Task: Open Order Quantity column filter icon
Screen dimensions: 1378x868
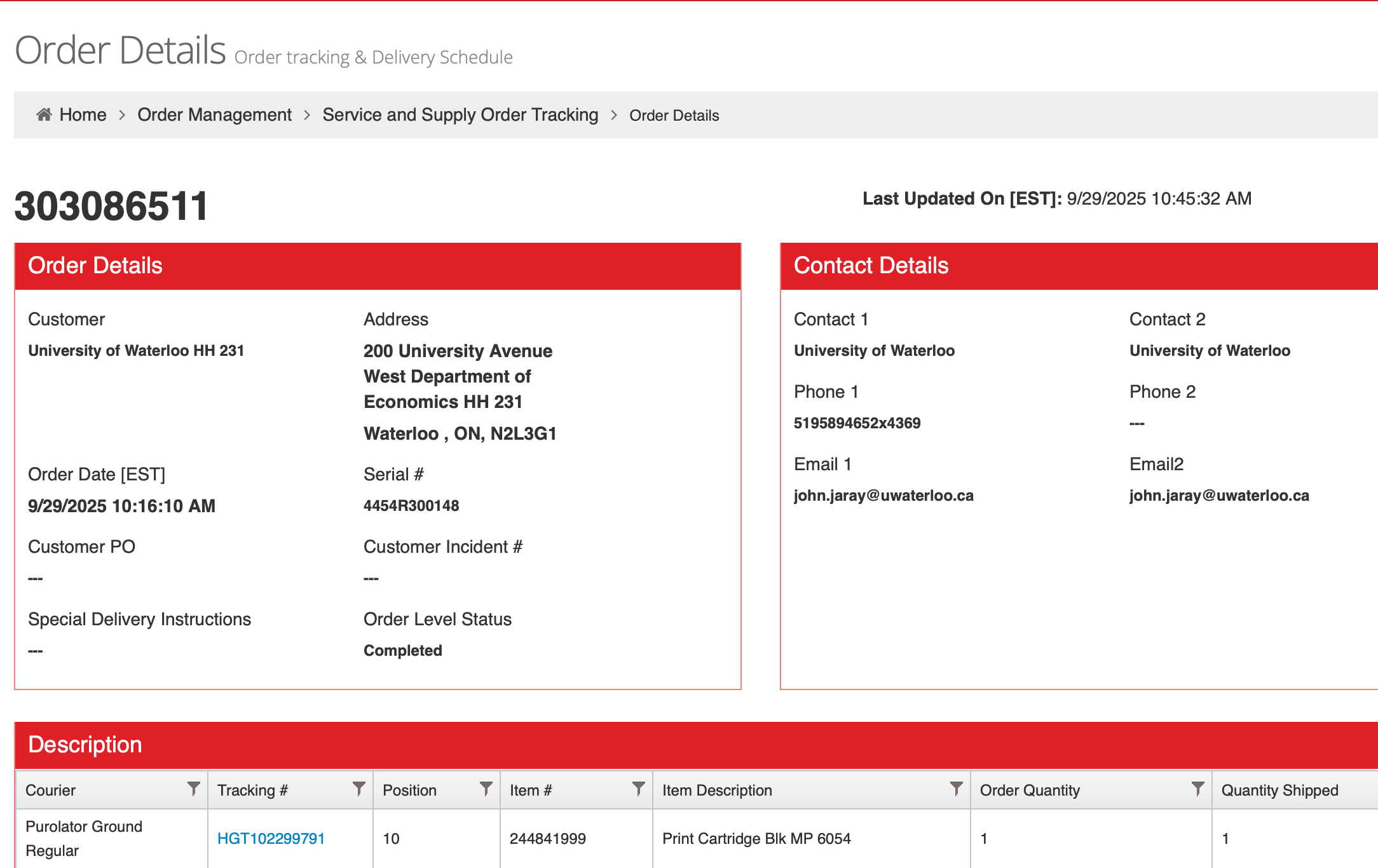Action: coord(1197,789)
